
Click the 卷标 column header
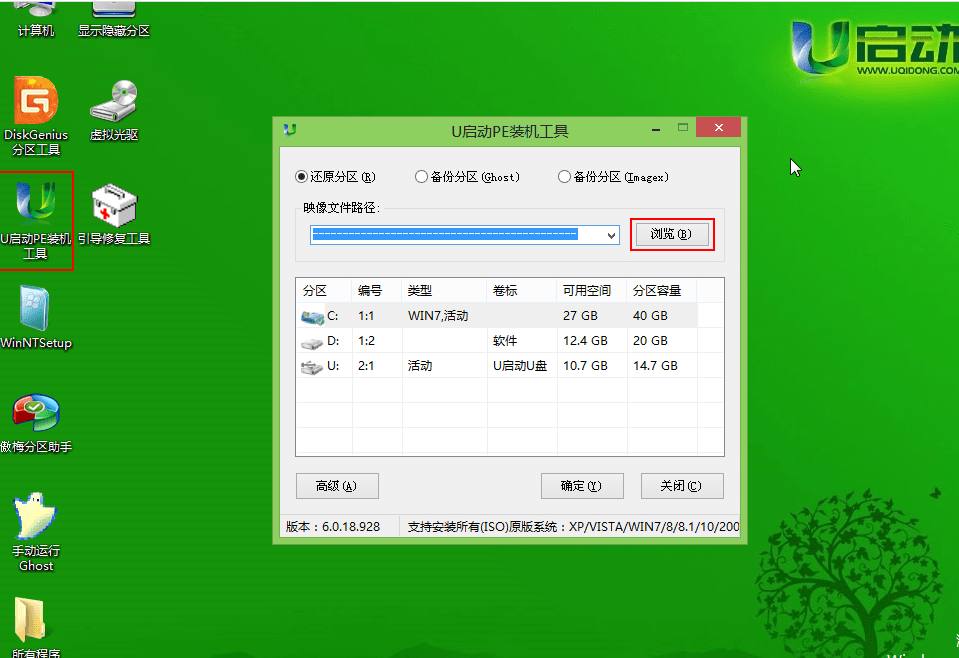522,290
